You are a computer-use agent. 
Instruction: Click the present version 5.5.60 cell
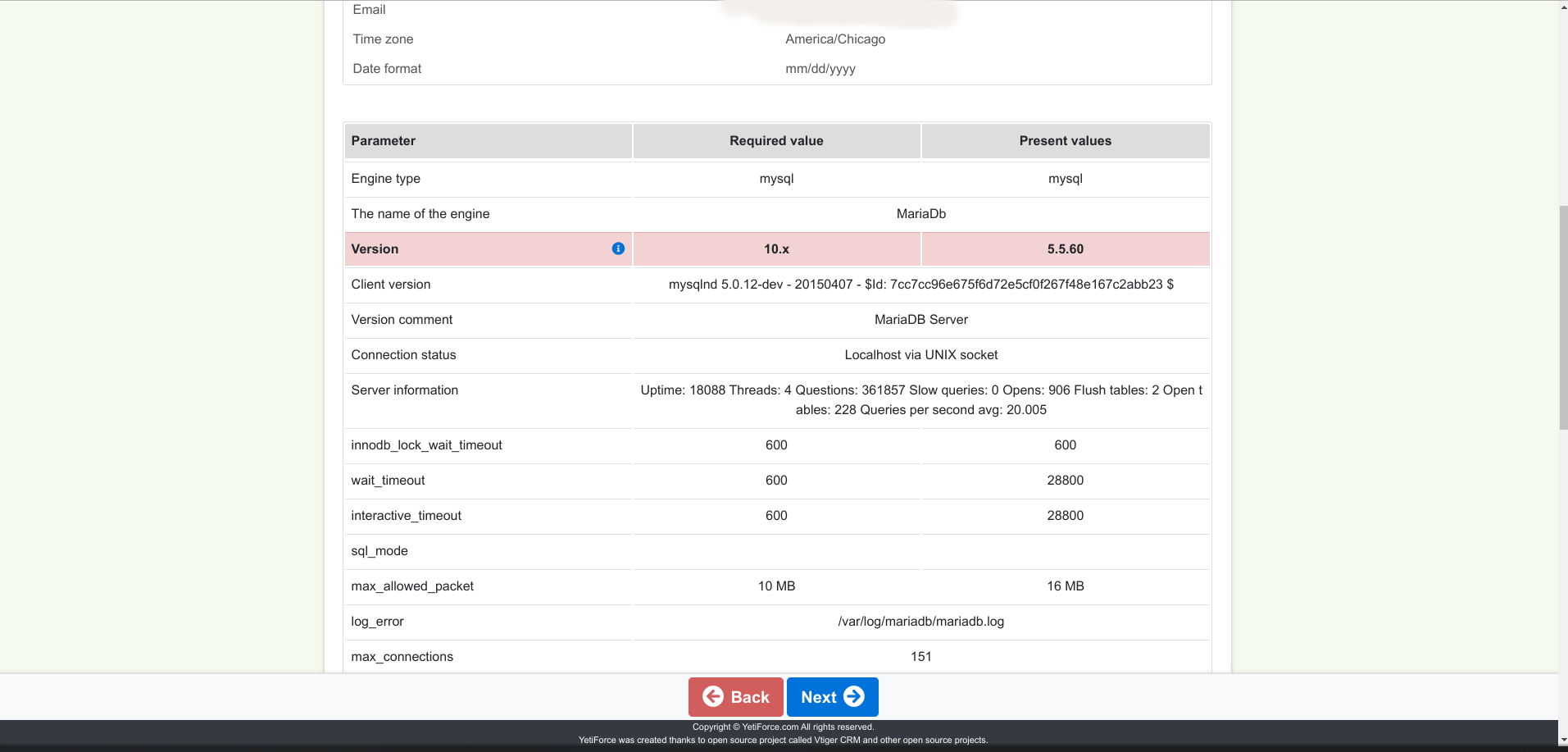(1066, 249)
